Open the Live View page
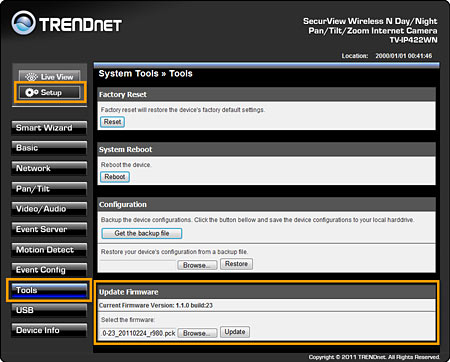The image size is (450, 362). [49, 76]
